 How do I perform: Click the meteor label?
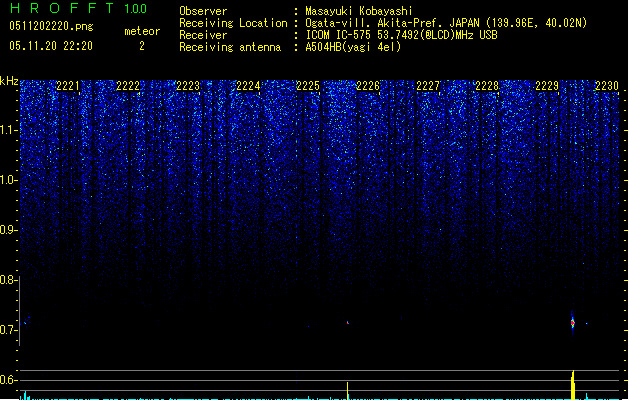point(142,31)
